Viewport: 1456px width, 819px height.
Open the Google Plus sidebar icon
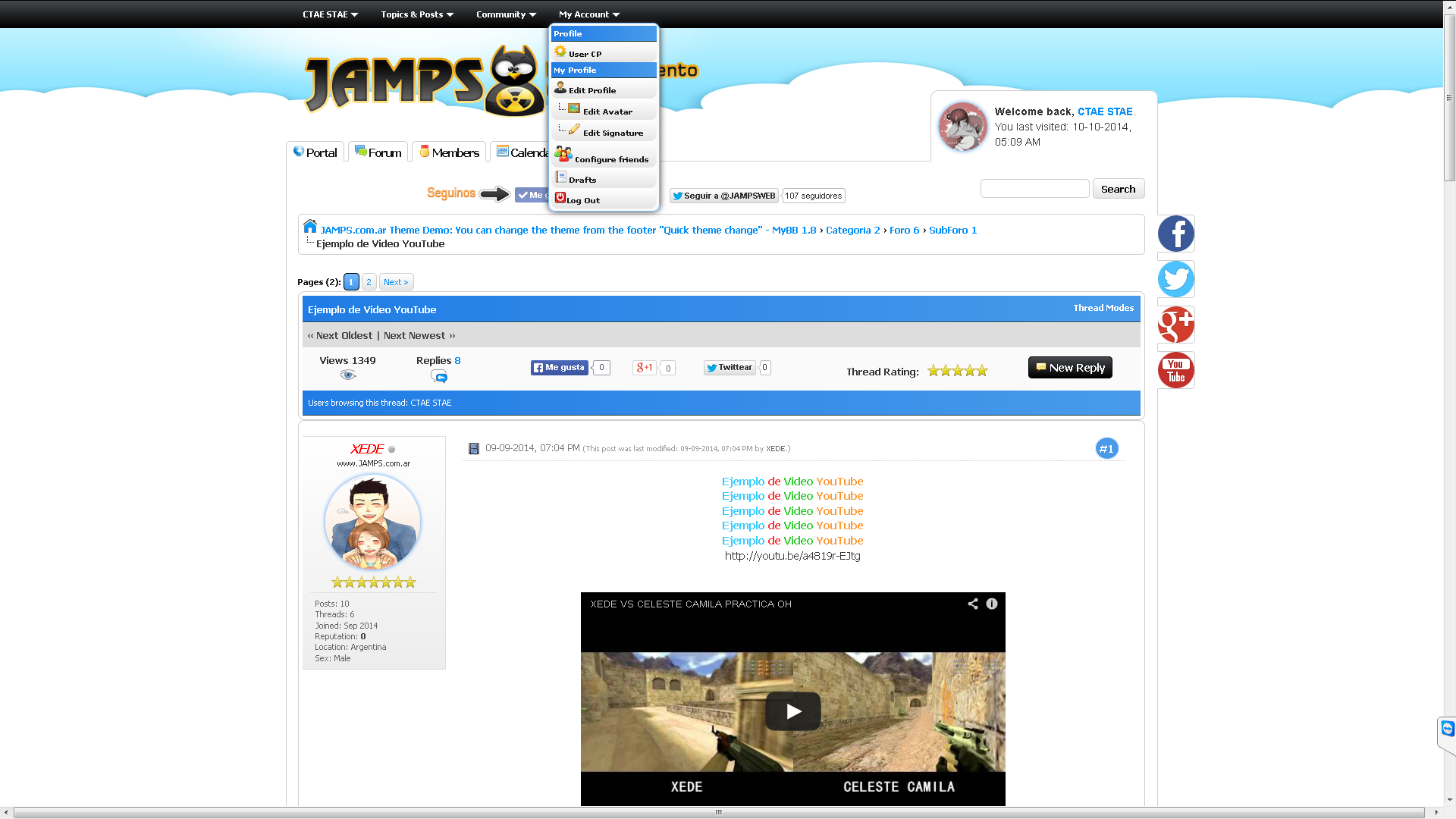(1175, 325)
